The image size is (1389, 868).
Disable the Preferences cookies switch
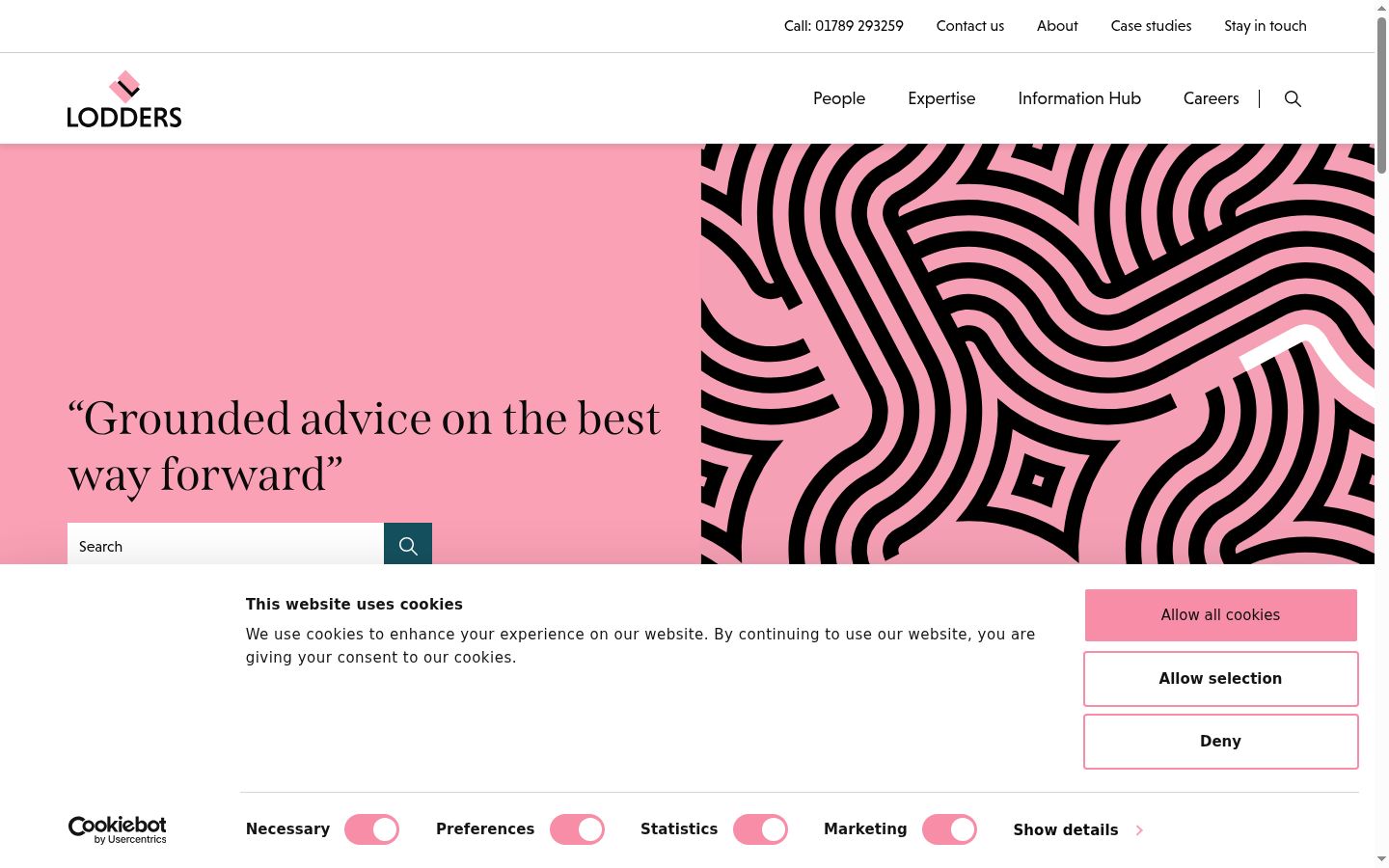(577, 829)
